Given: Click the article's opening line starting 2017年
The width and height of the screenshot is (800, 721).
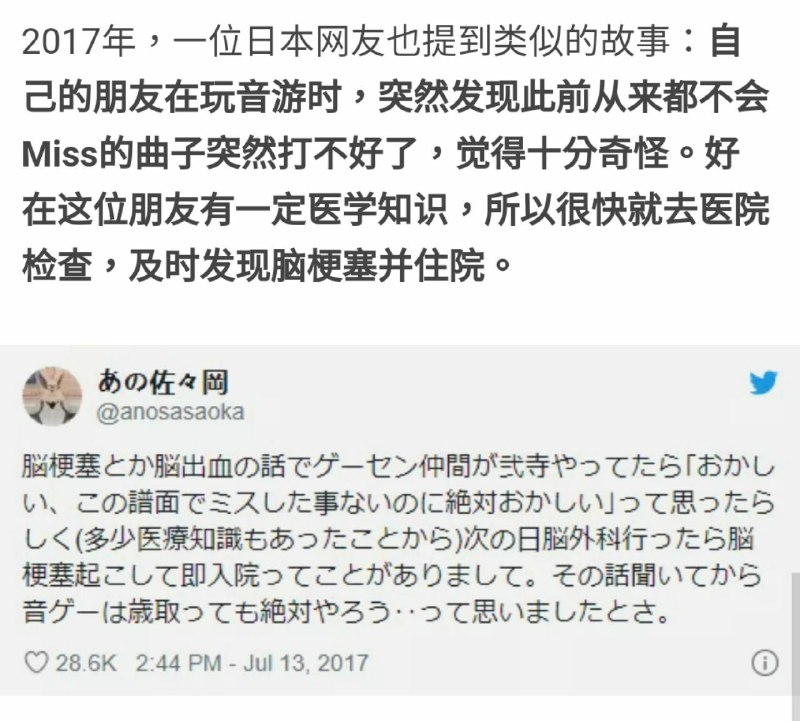Looking at the screenshot, I should (x=381, y=42).
